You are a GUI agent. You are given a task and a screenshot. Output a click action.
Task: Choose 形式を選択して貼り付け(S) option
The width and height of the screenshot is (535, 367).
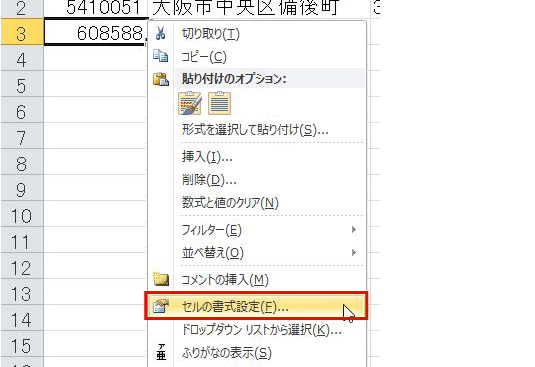coord(255,130)
